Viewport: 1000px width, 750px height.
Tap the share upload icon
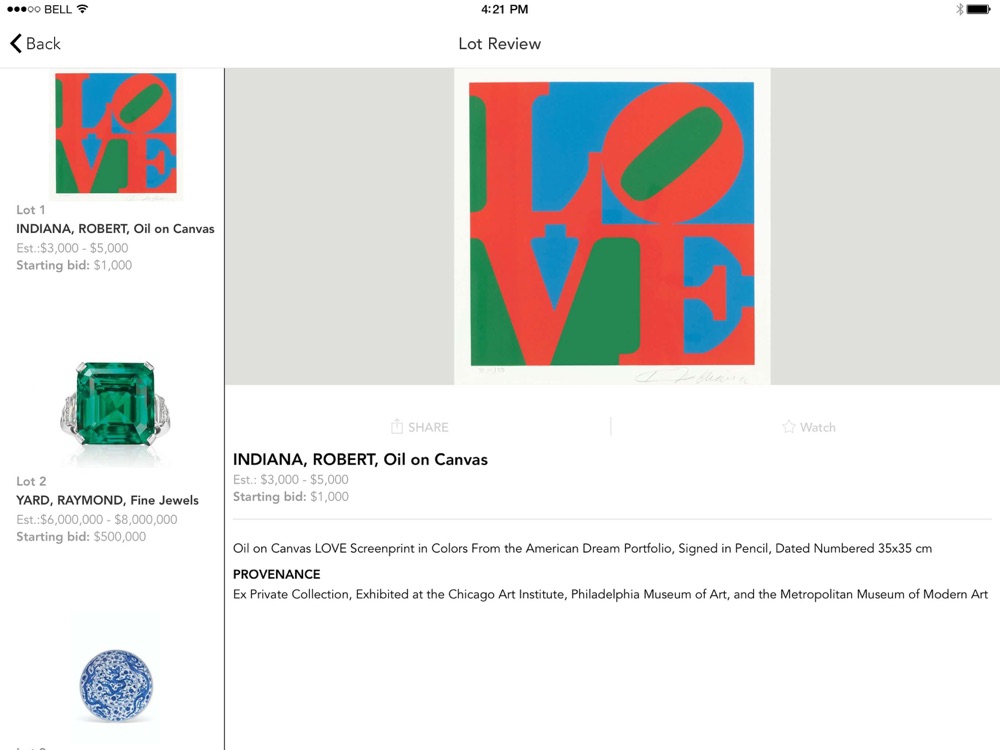(397, 426)
